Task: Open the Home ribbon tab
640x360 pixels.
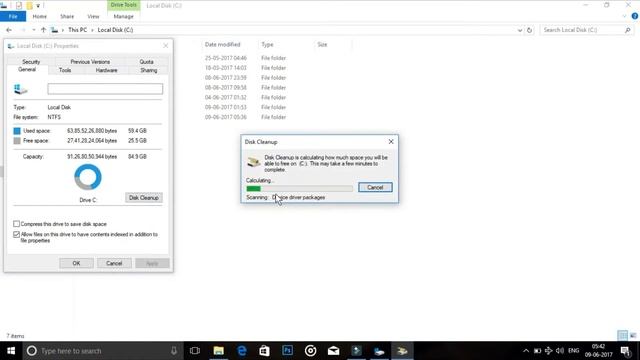Action: (39, 16)
